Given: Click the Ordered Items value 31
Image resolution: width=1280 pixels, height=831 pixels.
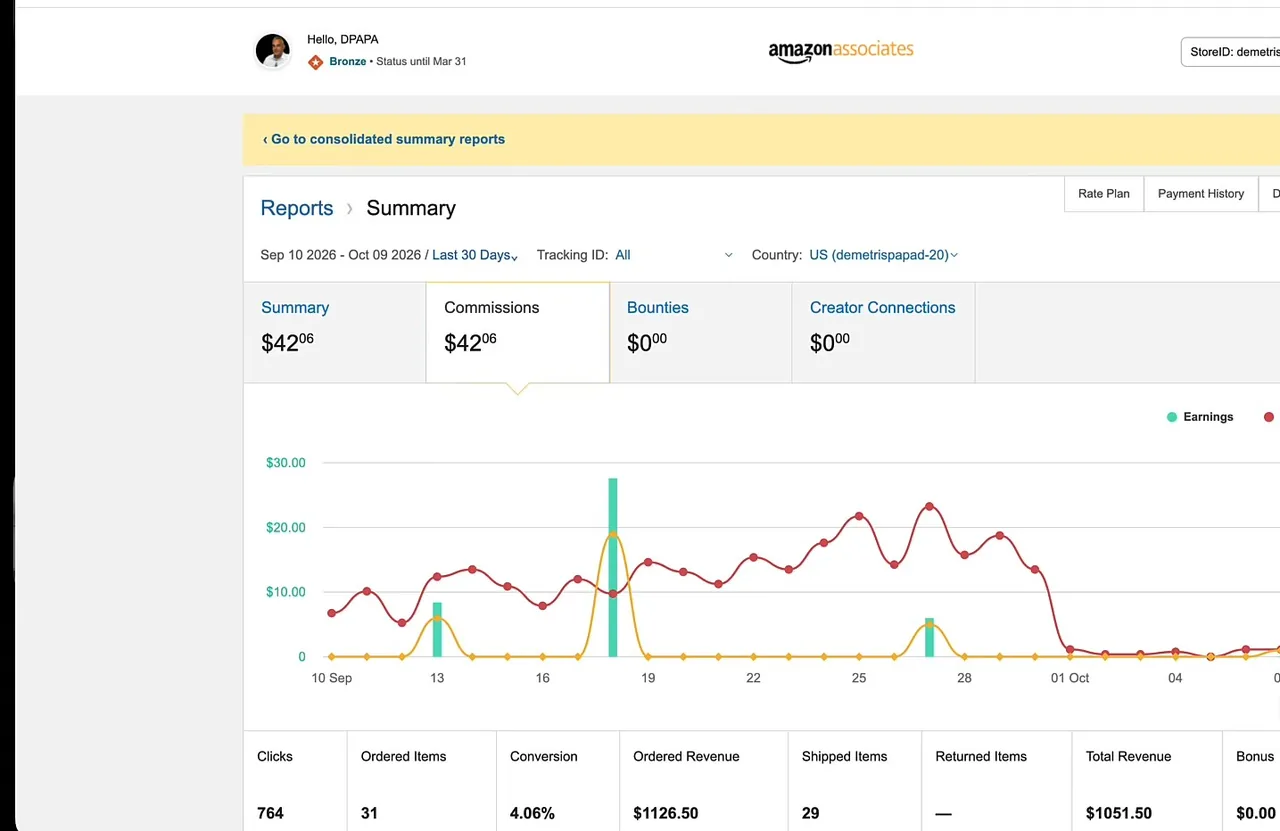Looking at the screenshot, I should 369,813.
